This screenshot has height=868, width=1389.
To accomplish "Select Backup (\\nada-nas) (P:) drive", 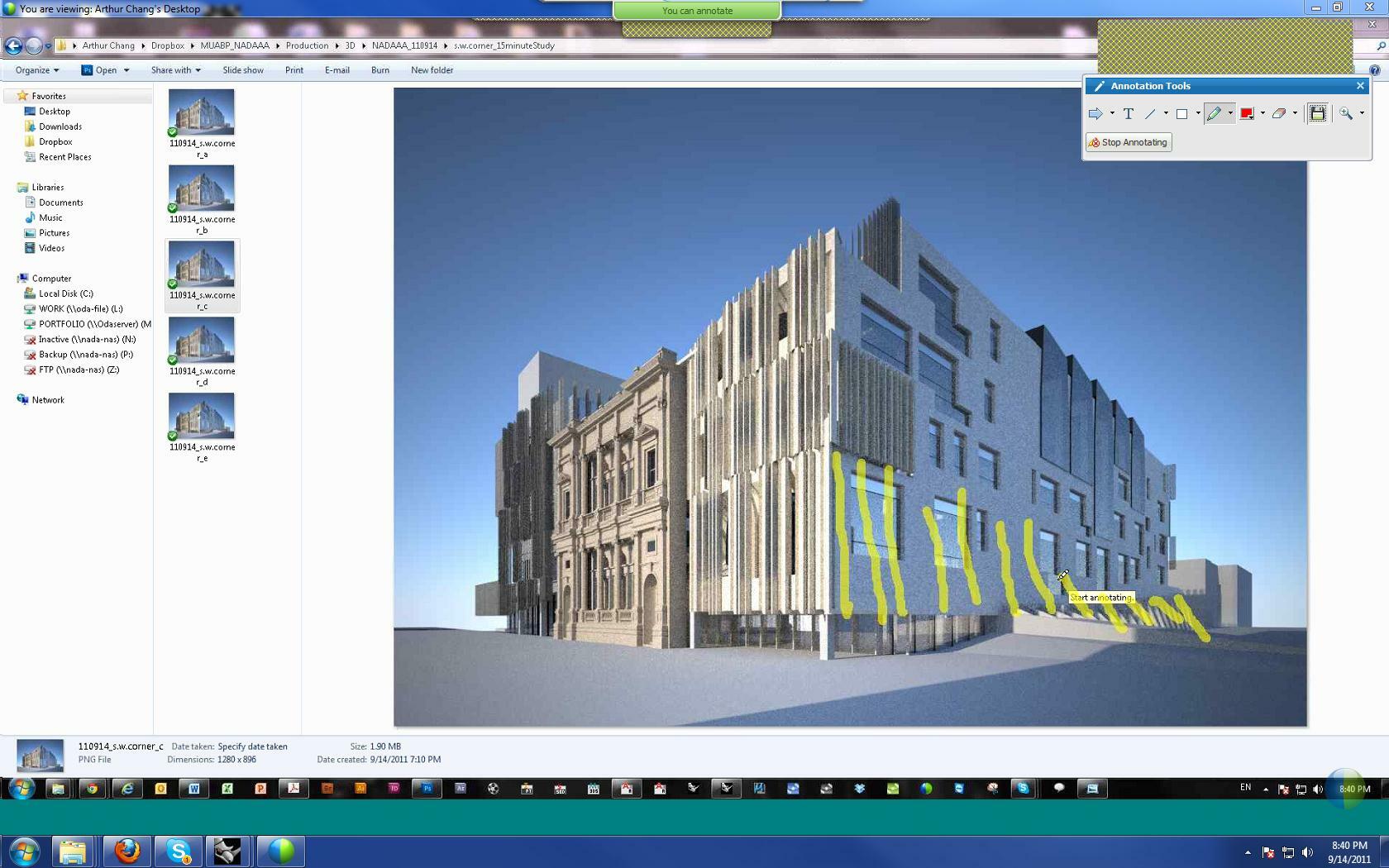I will point(85,355).
